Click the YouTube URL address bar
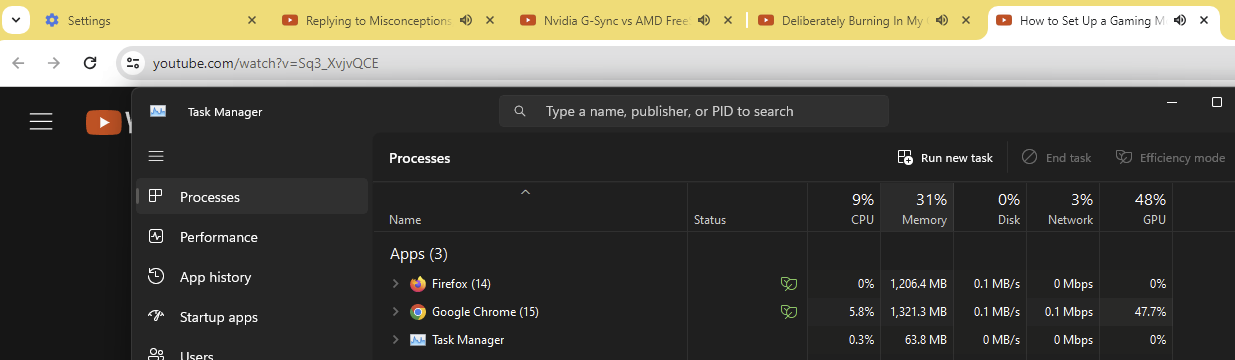Screen dimensions: 1235x360 [265, 63]
